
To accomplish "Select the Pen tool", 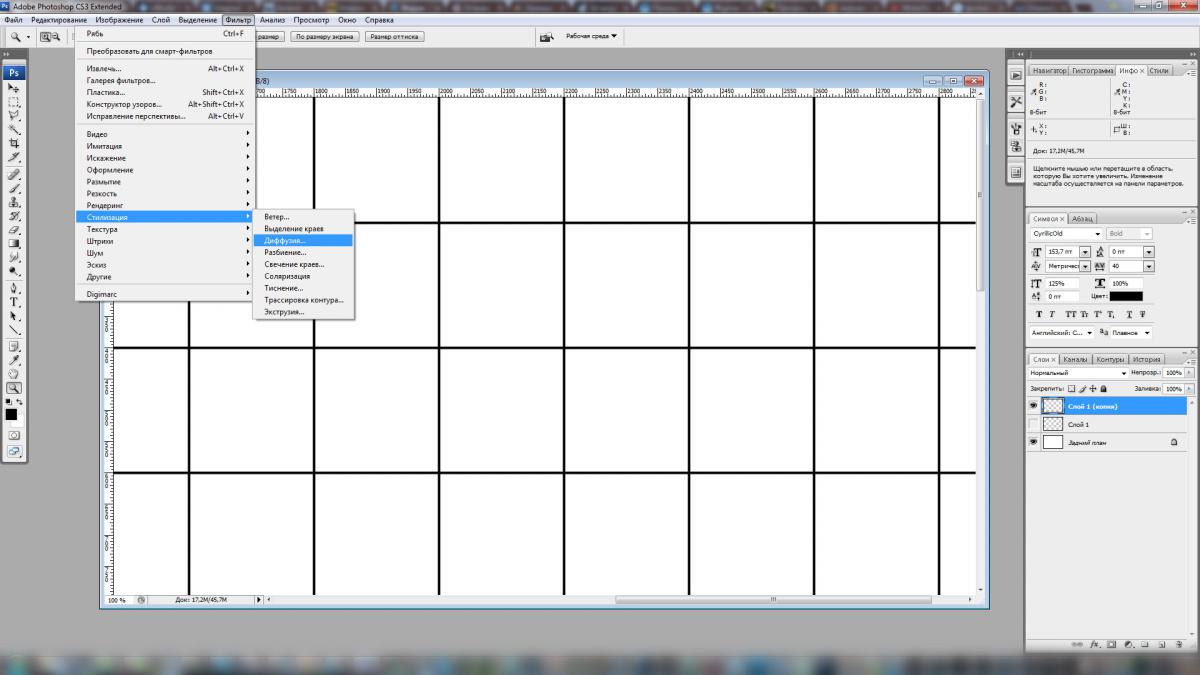I will point(15,288).
